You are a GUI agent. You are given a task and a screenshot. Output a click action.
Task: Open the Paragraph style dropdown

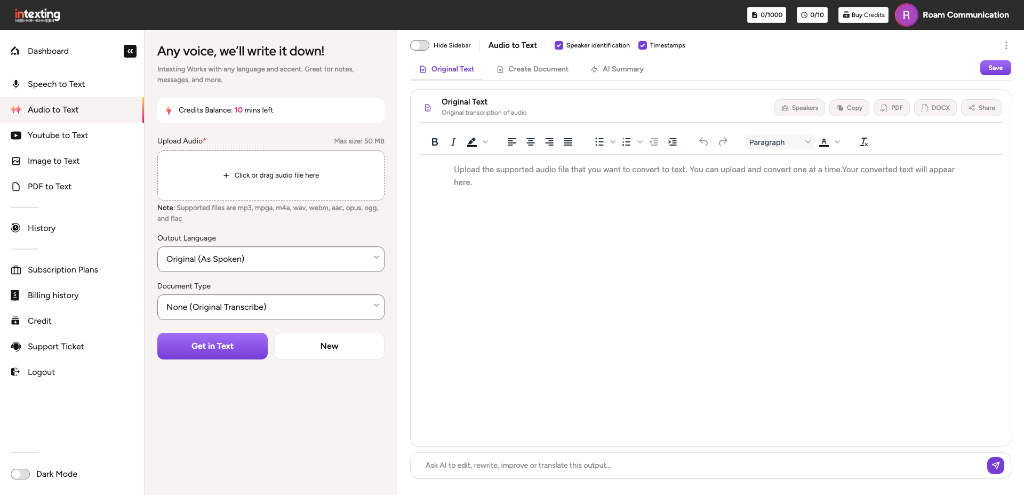click(x=780, y=142)
